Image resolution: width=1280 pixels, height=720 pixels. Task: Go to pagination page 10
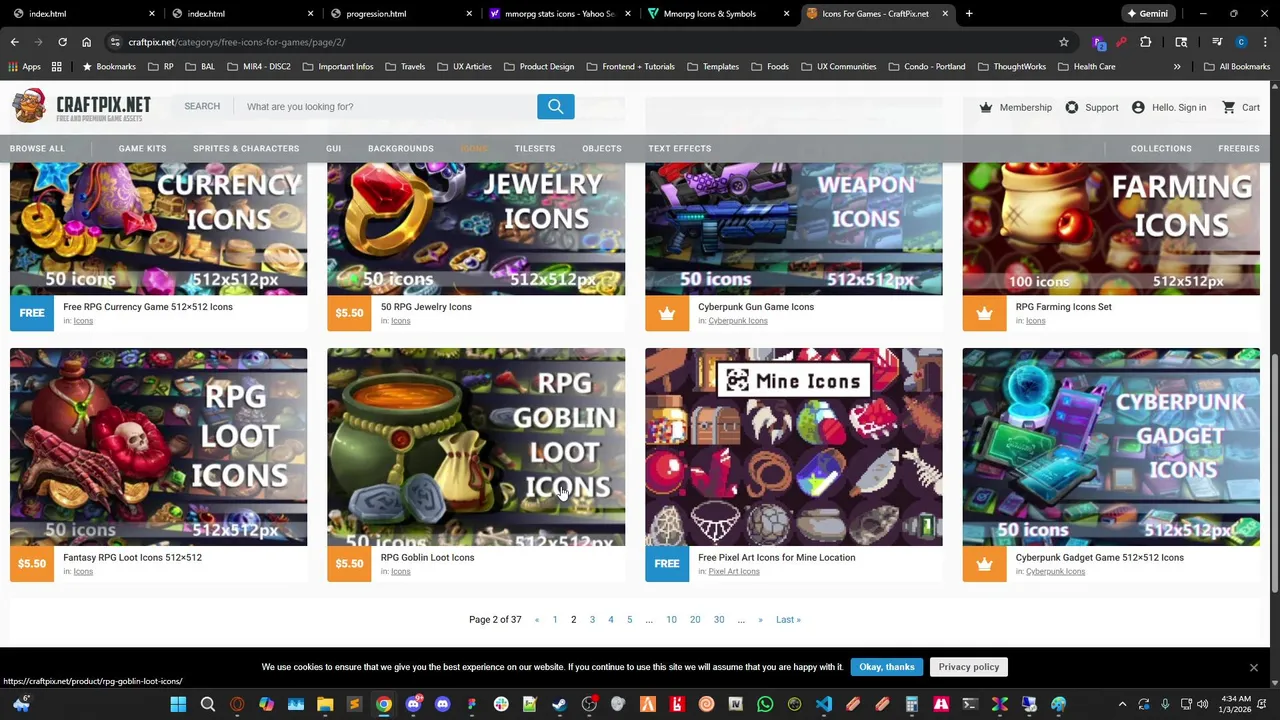(x=671, y=620)
